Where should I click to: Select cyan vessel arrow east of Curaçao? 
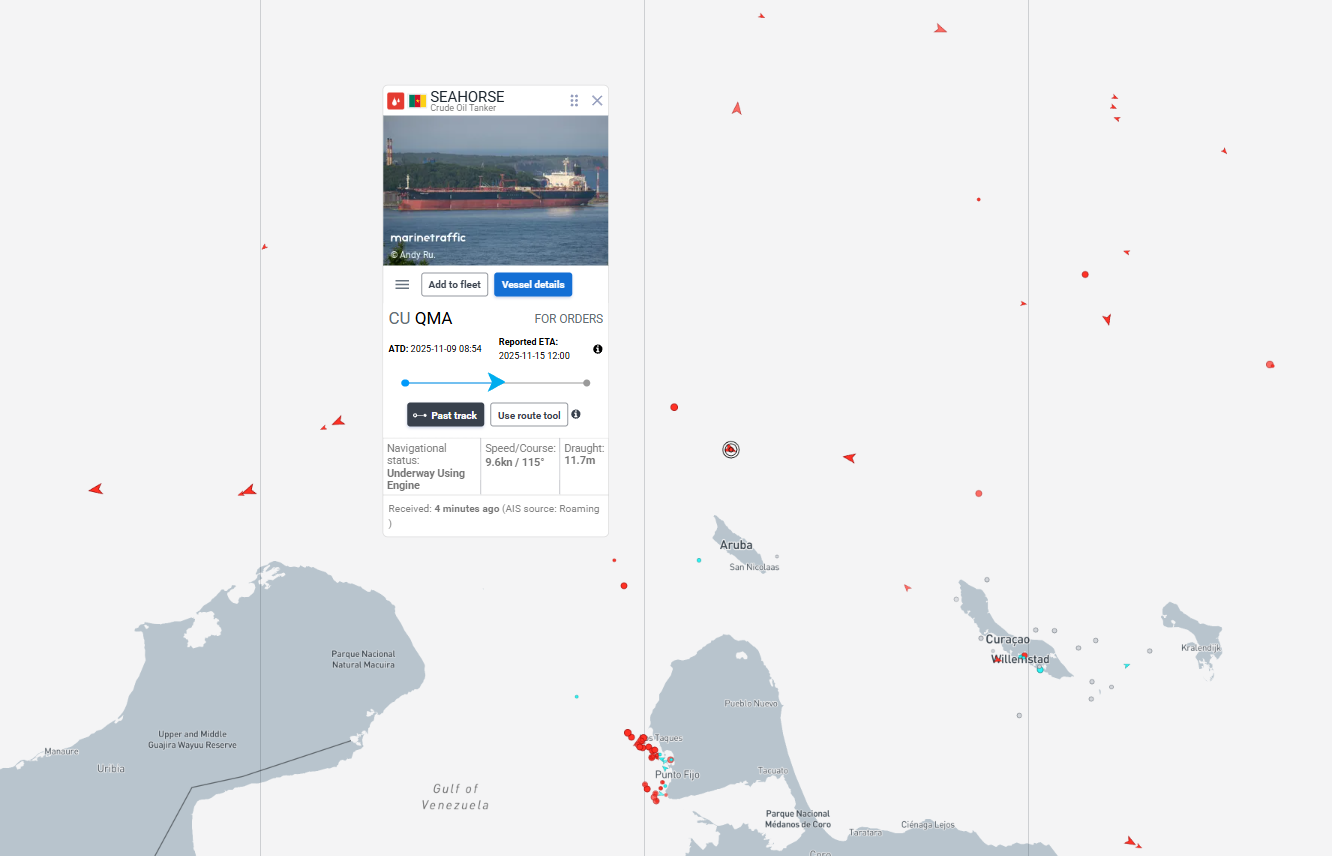[1127, 665]
